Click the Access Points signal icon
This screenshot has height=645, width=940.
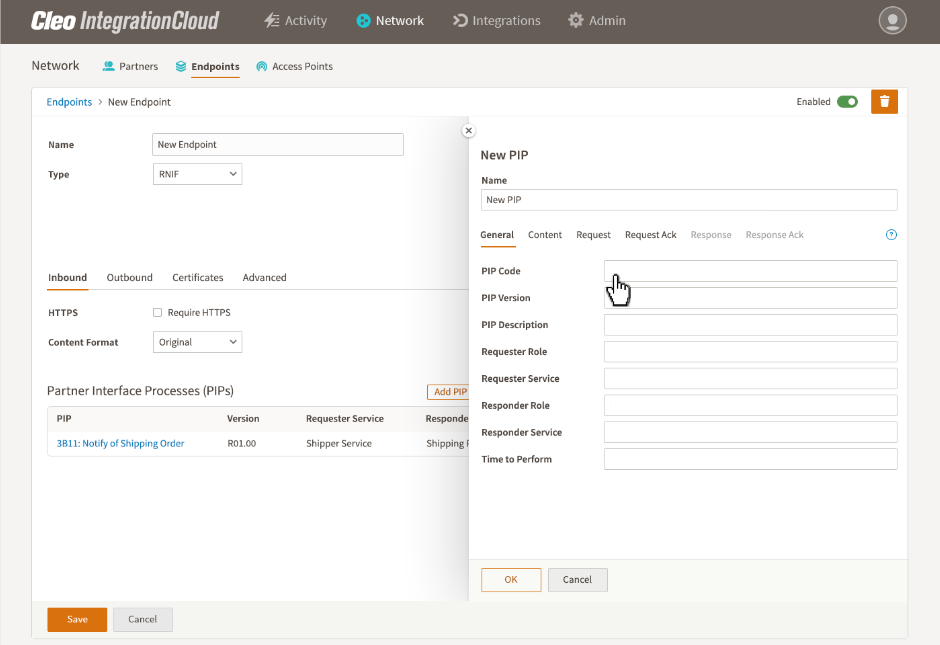coord(261,66)
